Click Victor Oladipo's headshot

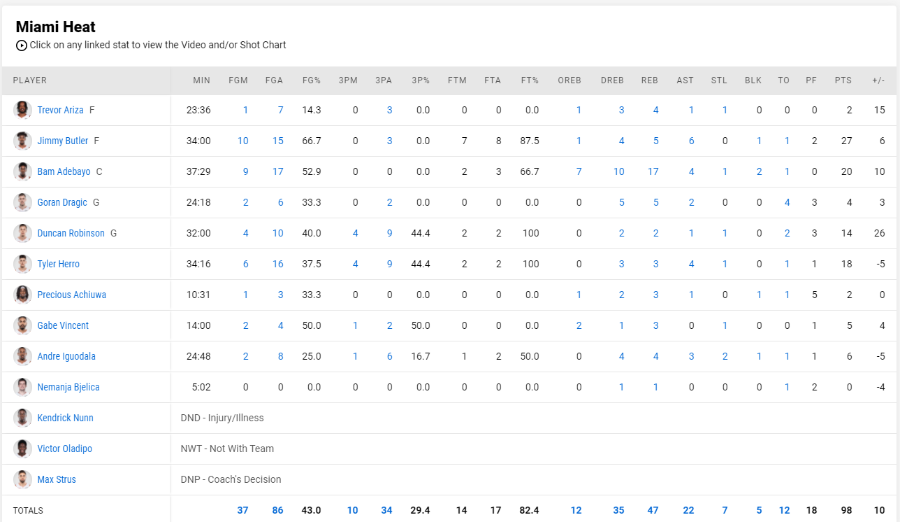tap(22, 448)
